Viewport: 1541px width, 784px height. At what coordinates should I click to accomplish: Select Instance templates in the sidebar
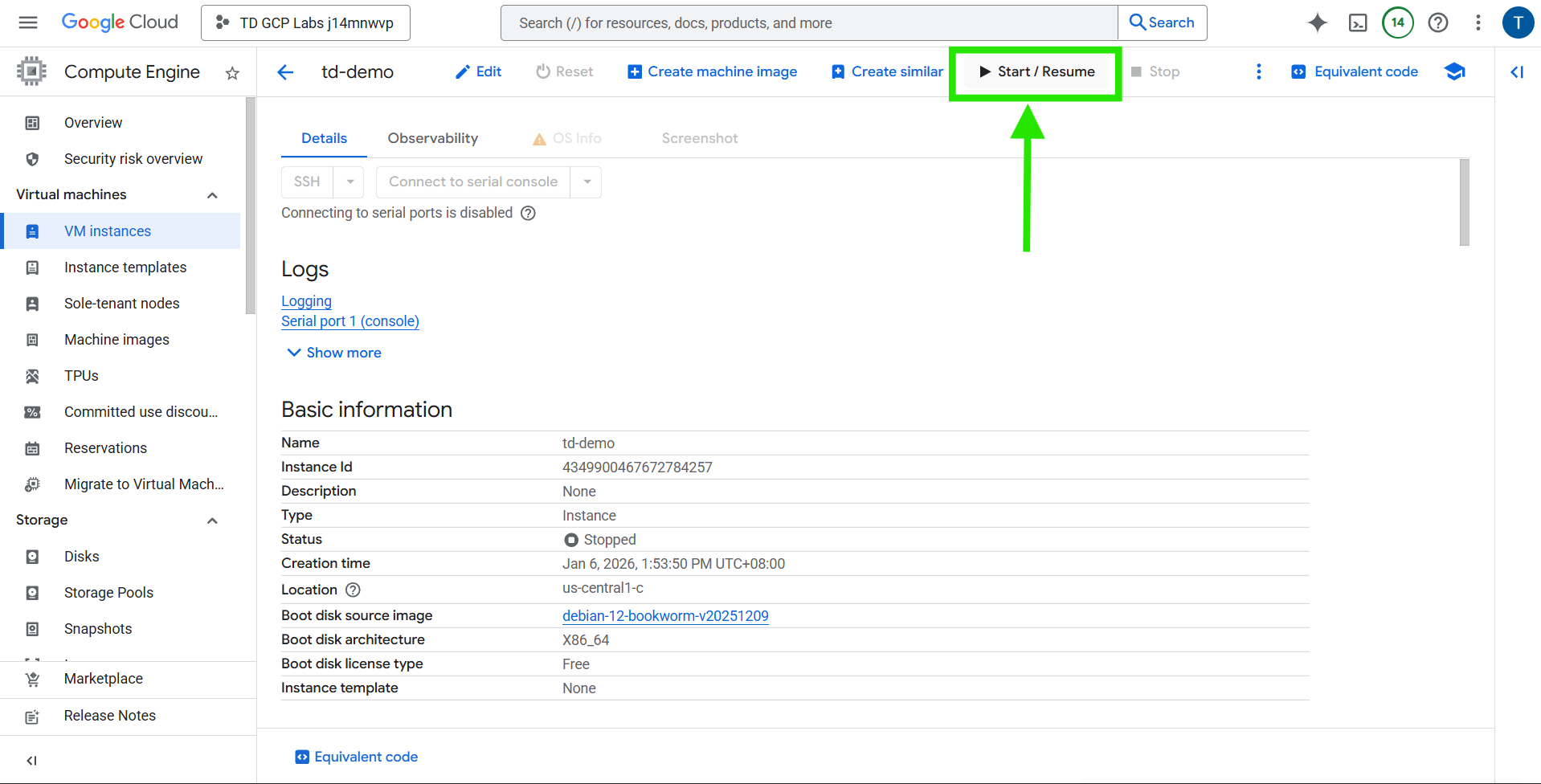tap(125, 267)
